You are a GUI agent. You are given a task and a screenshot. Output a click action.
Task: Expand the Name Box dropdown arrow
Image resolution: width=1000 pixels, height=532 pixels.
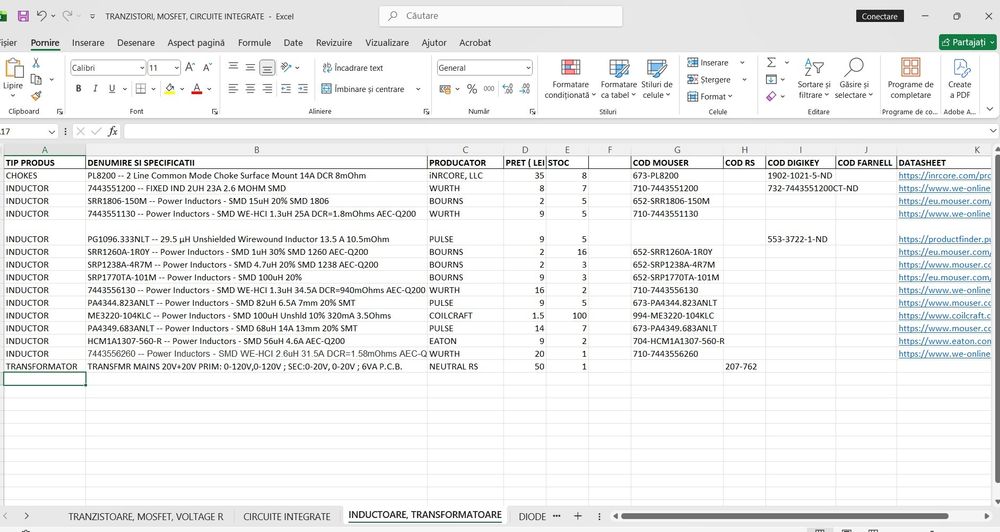52,131
